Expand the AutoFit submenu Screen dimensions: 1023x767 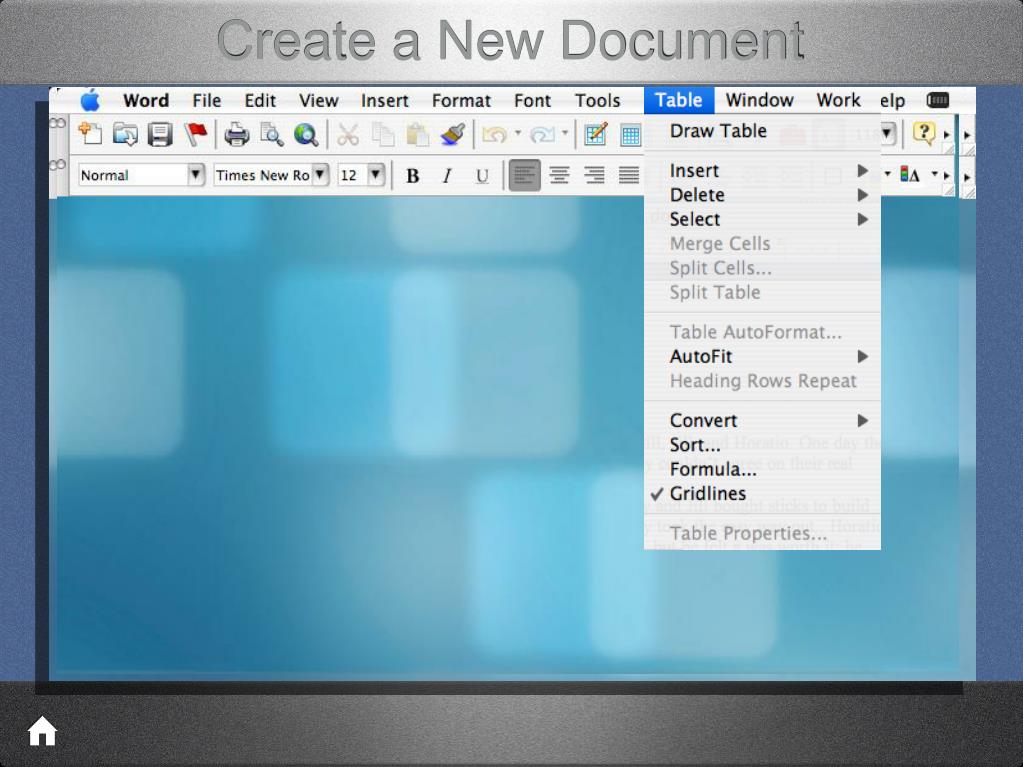[x=762, y=357]
